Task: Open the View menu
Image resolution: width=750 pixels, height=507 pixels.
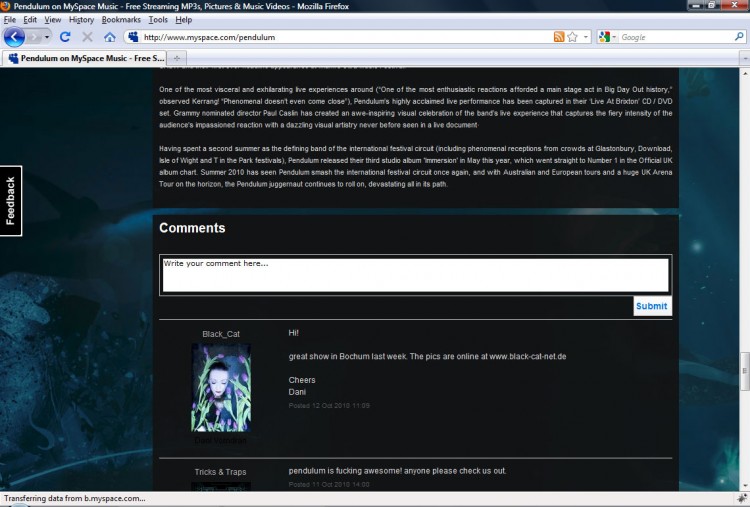Action: tap(53, 20)
